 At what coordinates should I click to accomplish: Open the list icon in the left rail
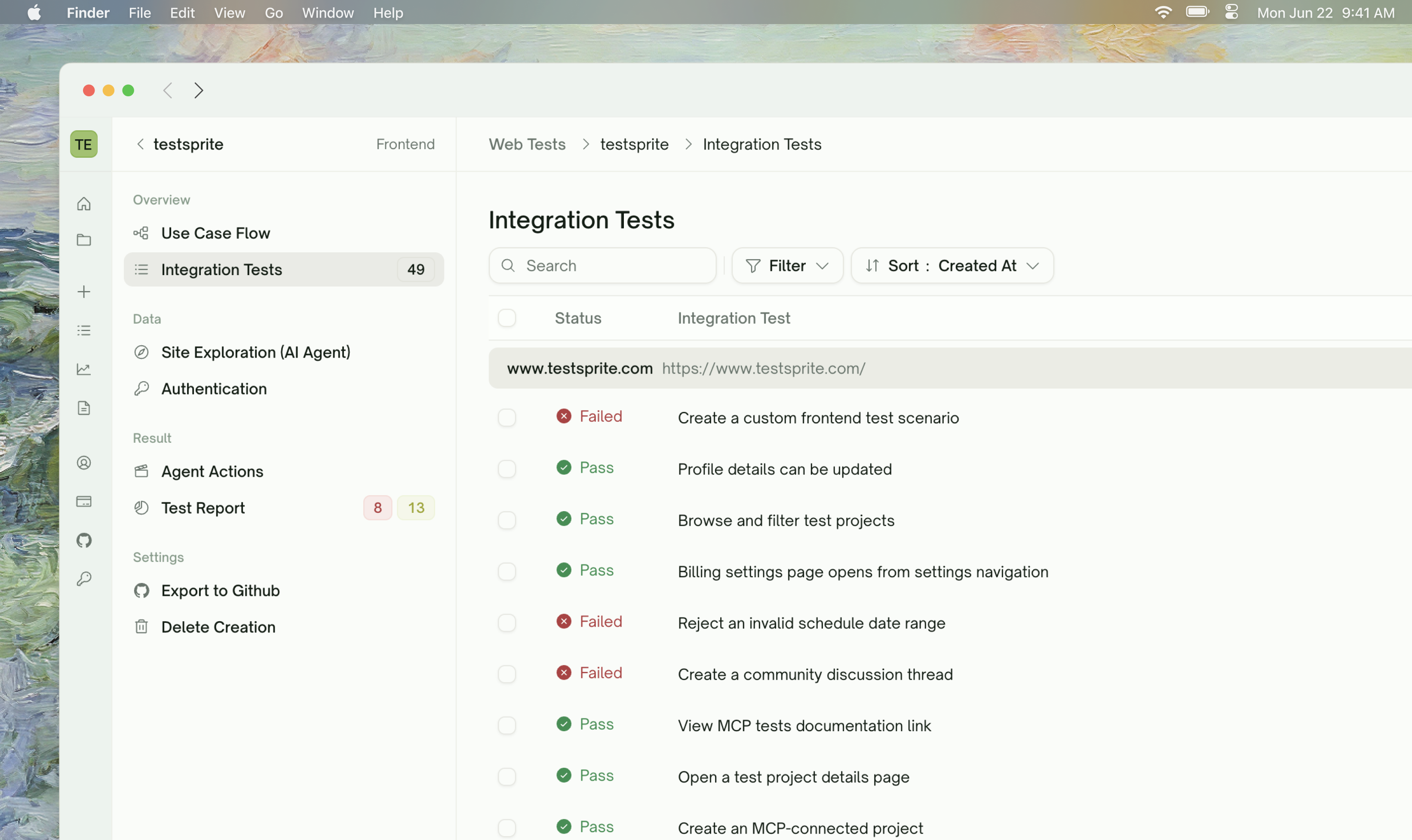tap(84, 331)
